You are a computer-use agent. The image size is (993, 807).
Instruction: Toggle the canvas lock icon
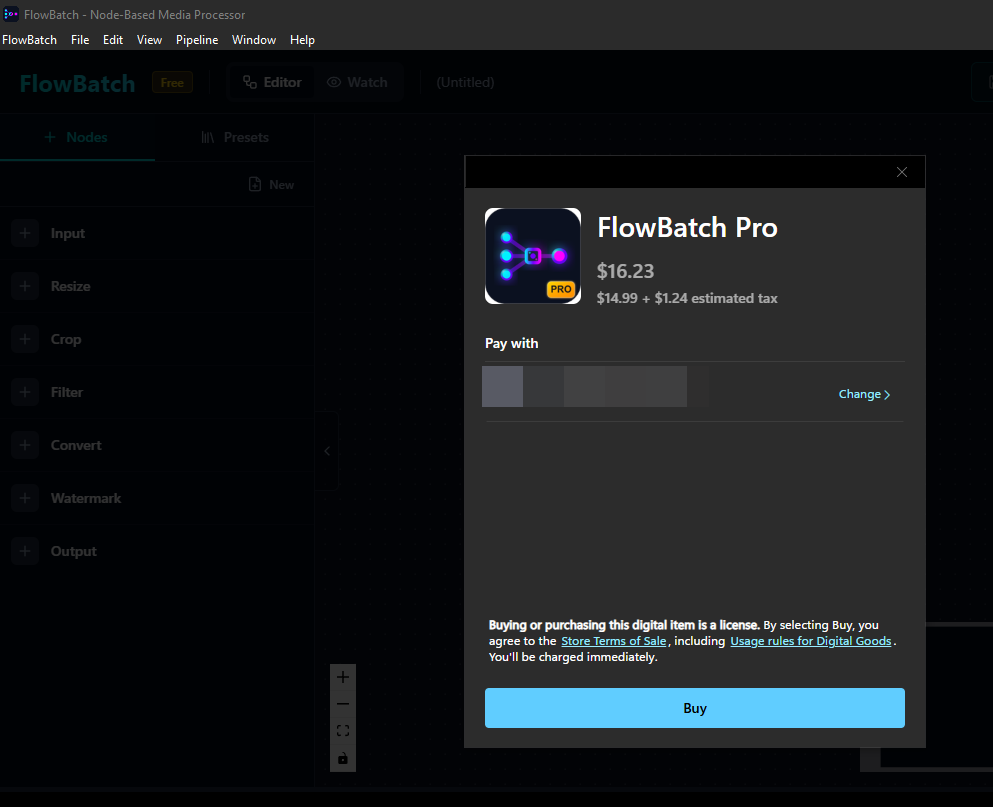pos(343,758)
